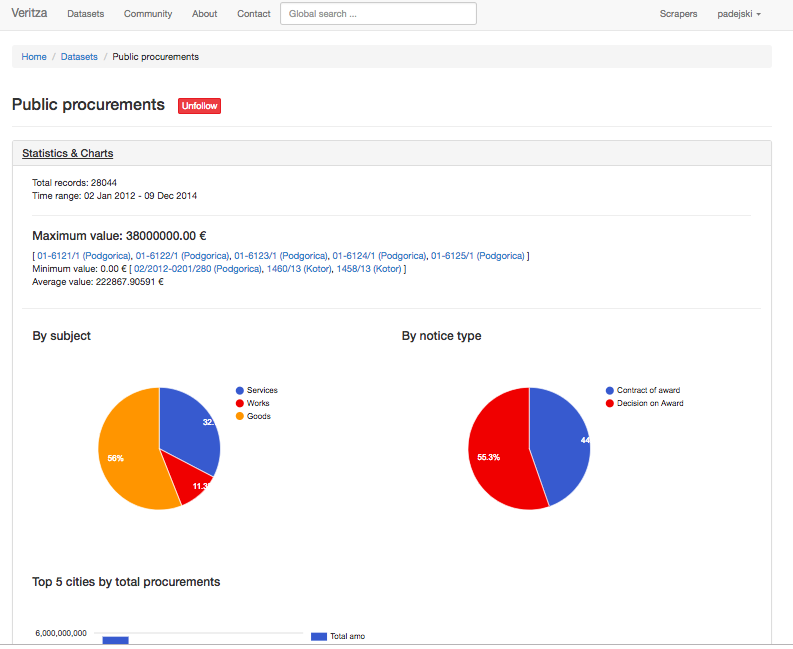The height and width of the screenshot is (649, 793).
Task: Open procurement 1460/13 (Kotor)
Action: click(x=299, y=269)
